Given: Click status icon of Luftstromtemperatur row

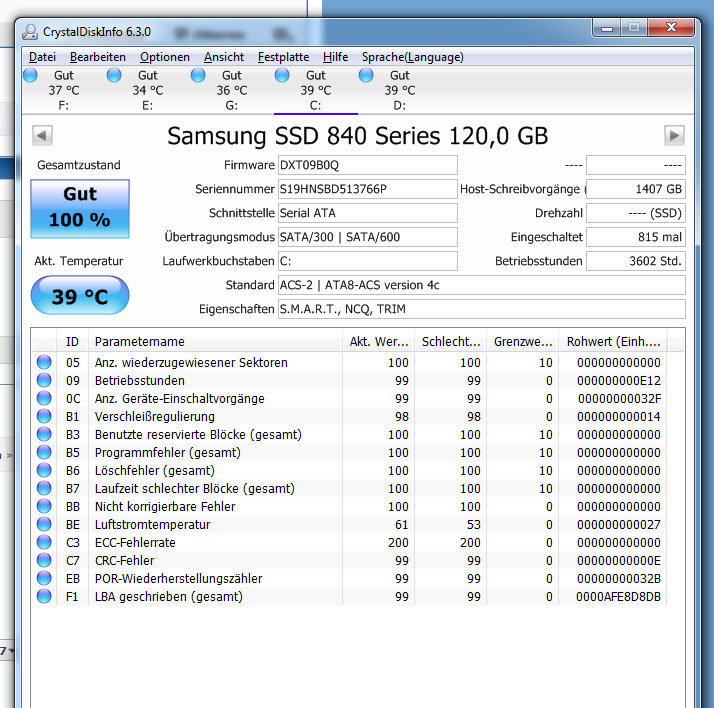Looking at the screenshot, I should click(44, 524).
